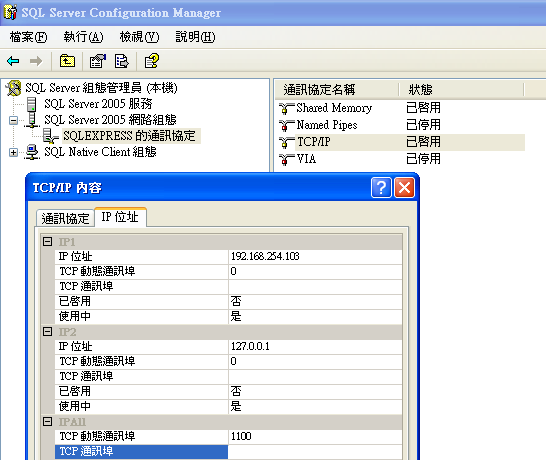The image size is (546, 460).
Task: Sort by 狀態 column header
Action: [461, 90]
